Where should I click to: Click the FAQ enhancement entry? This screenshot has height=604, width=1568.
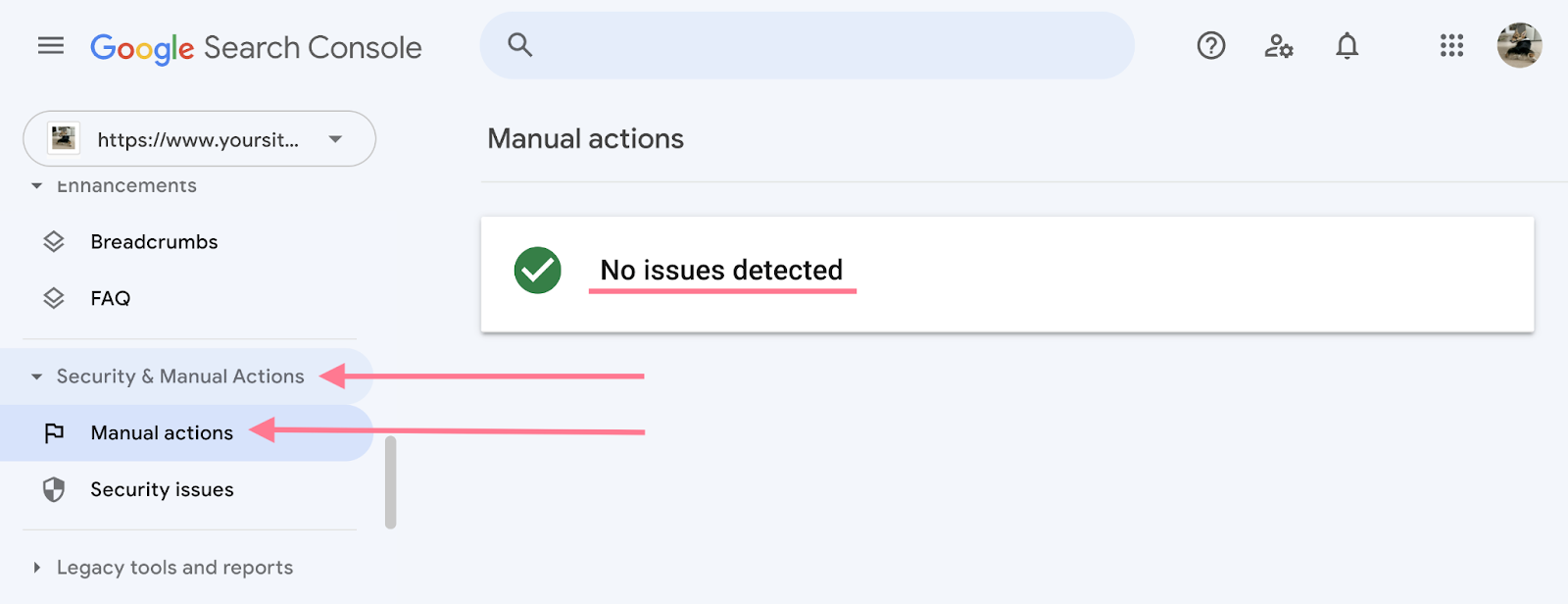(x=109, y=298)
